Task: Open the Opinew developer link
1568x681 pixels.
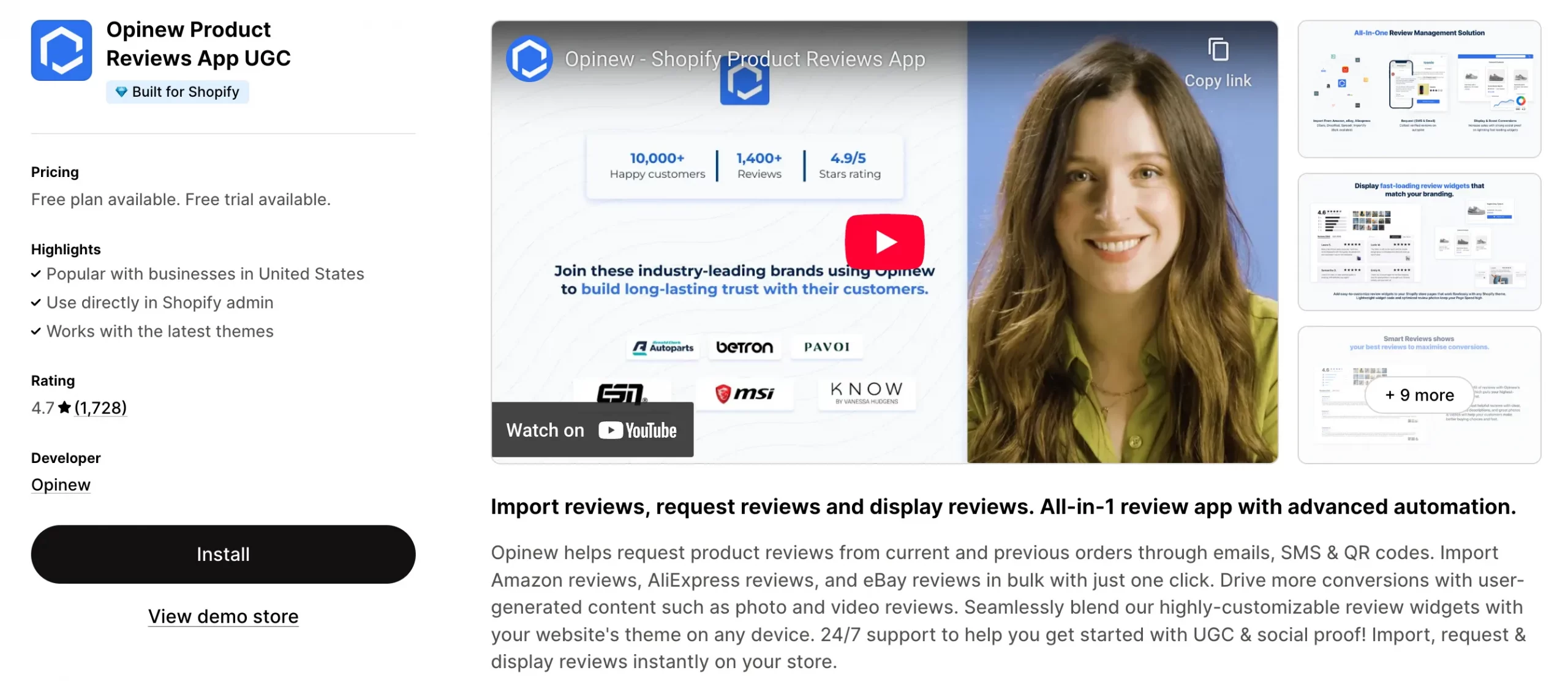Action: [61, 484]
